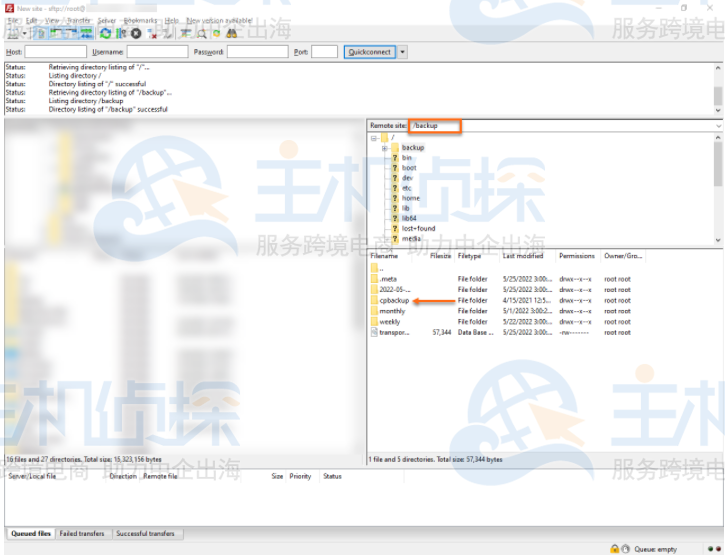The height and width of the screenshot is (559, 725).
Task: Reconnect to last server icon
Action: [166, 33]
